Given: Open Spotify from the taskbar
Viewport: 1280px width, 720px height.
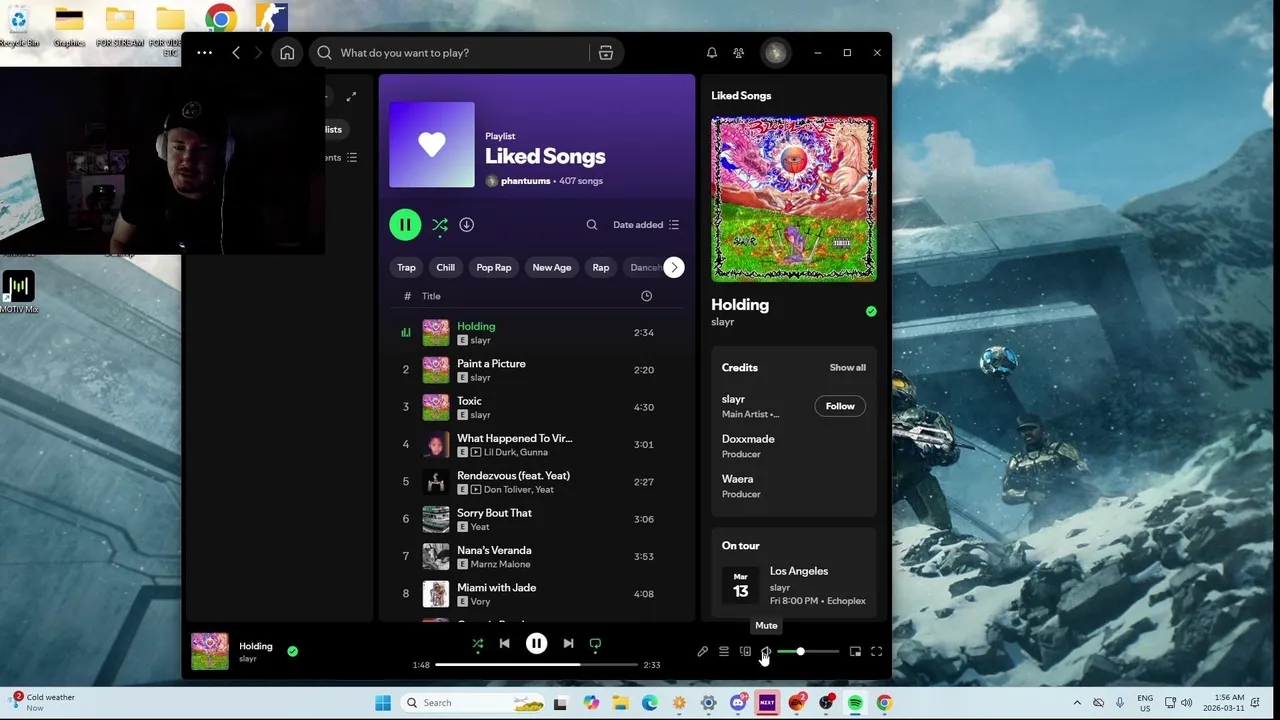Looking at the screenshot, I should click(855, 703).
